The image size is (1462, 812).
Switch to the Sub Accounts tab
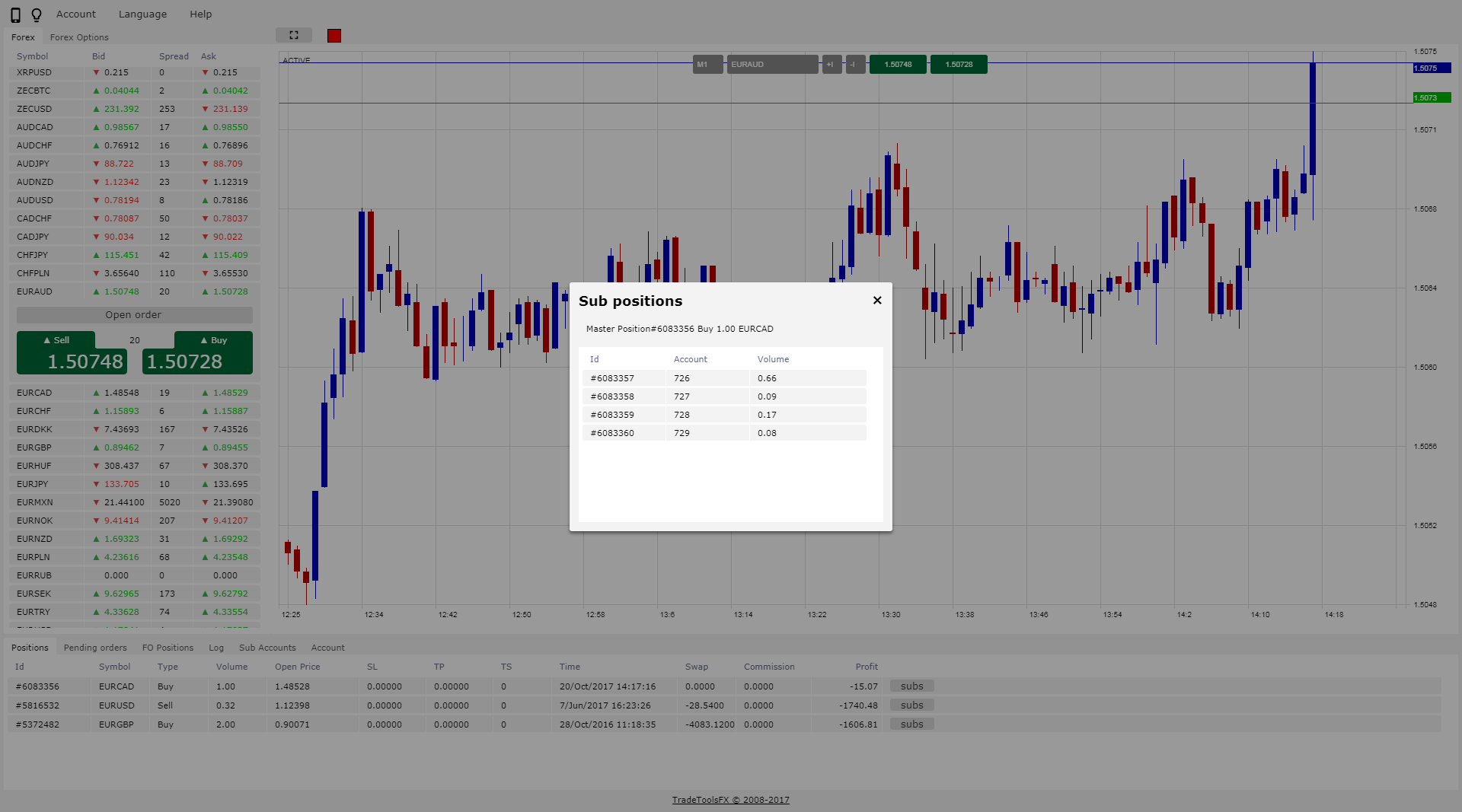tap(267, 647)
